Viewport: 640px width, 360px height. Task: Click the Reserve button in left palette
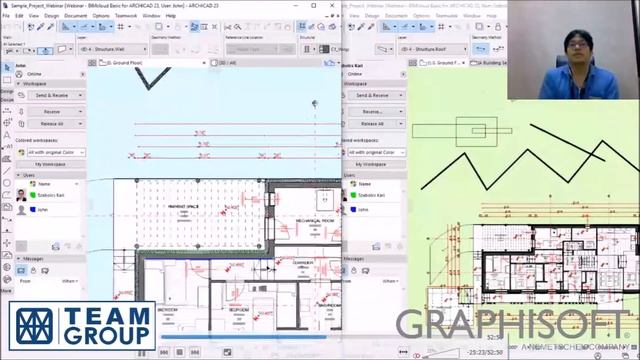[52, 111]
